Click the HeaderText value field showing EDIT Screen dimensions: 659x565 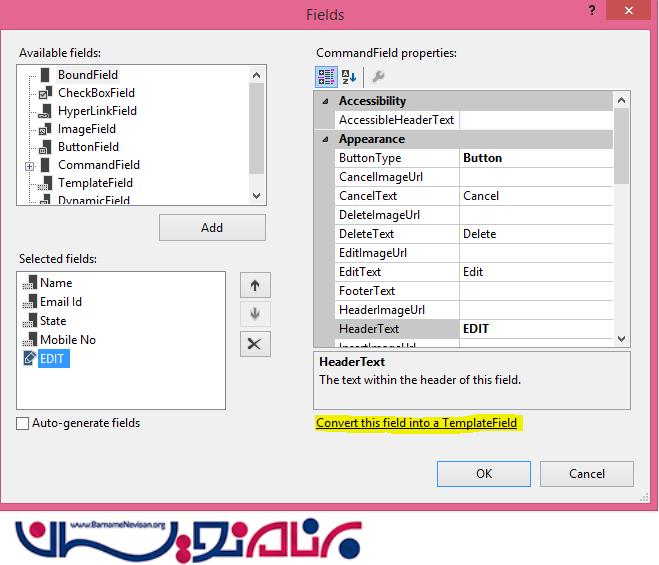click(x=535, y=329)
